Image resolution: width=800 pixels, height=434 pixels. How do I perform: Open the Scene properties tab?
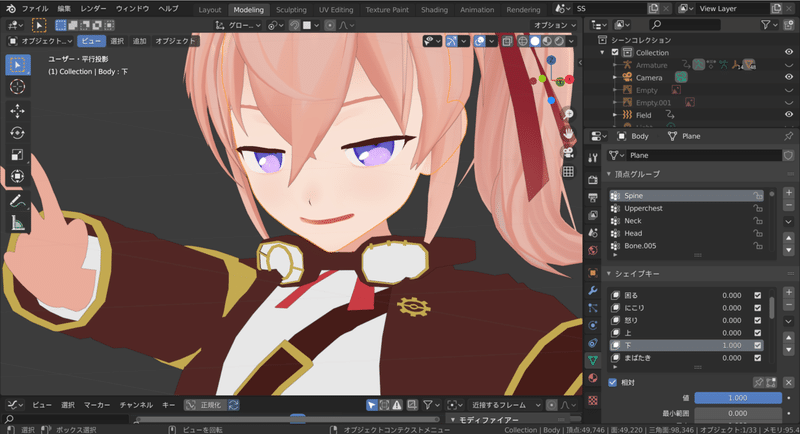point(592,233)
